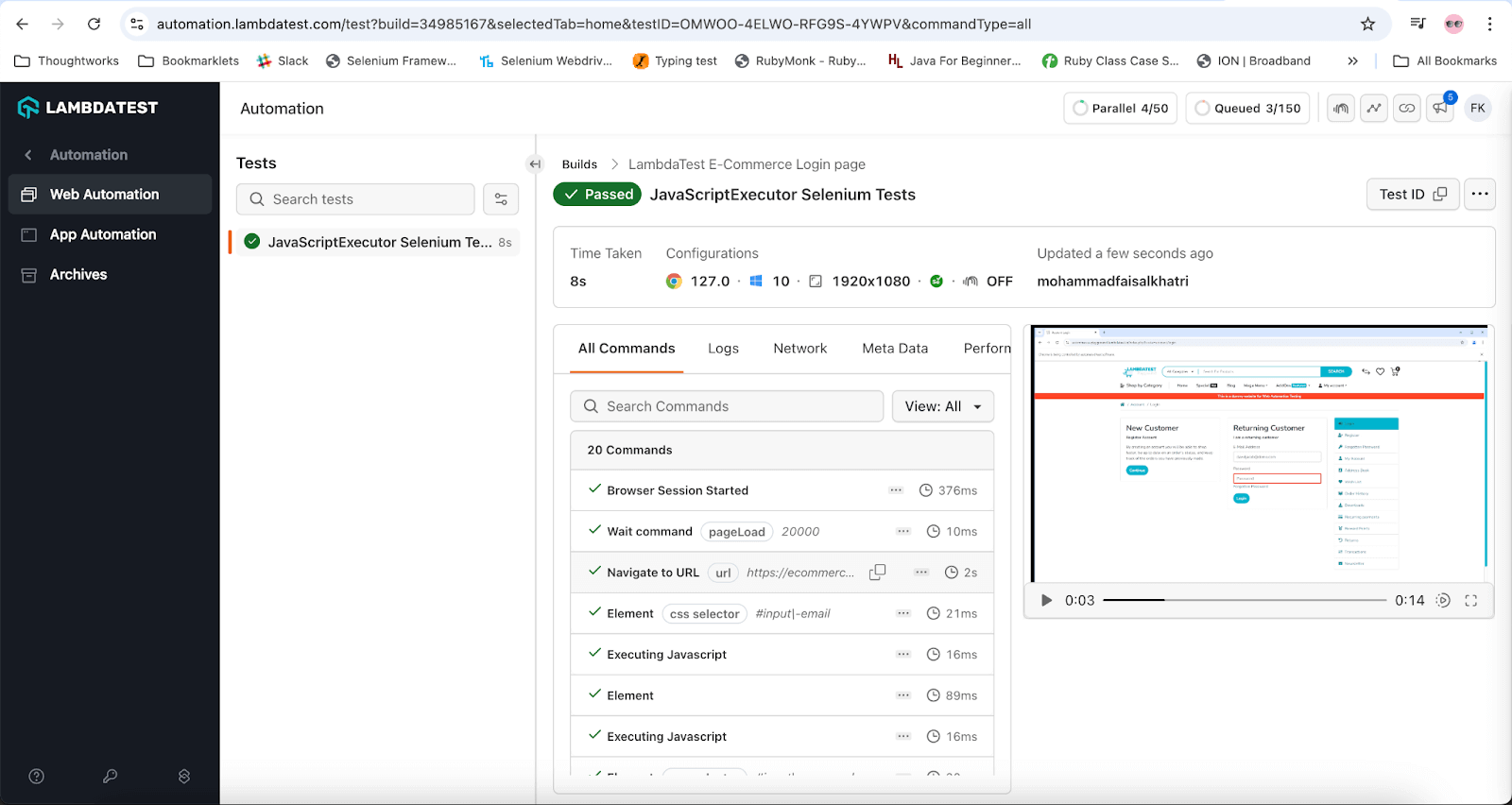1512x805 pixels.
Task: Open the test three-dot options menu
Action: (1480, 194)
